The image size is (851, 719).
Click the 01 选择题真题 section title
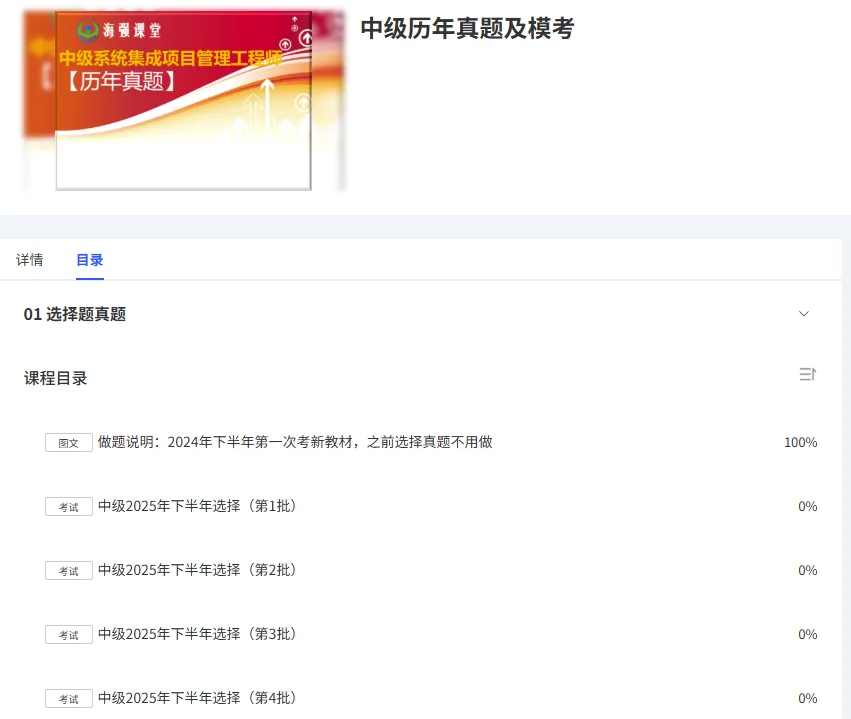[x=75, y=314]
